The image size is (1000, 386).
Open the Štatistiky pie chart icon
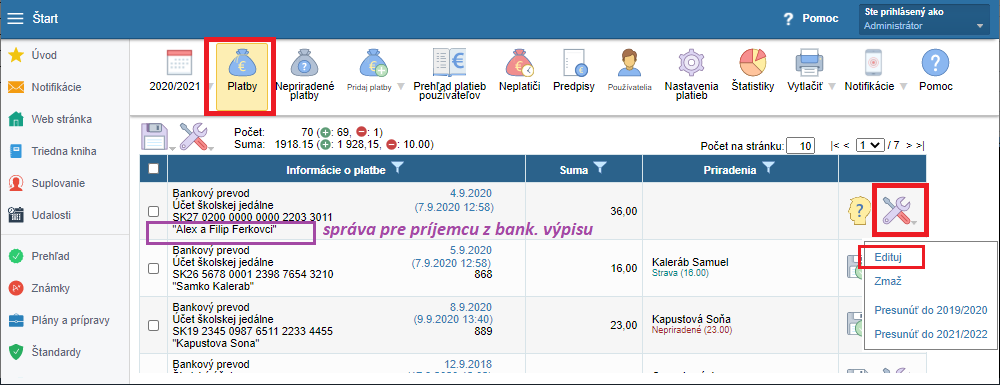click(753, 63)
